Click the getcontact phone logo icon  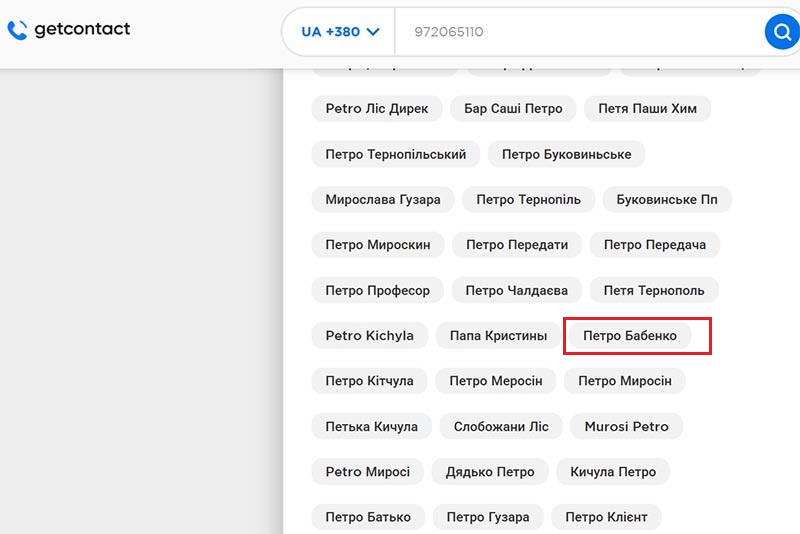[x=17, y=30]
